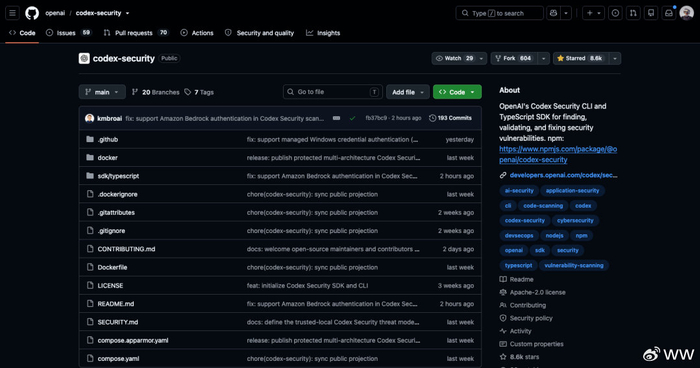Expand the Fork options dropdown arrow
The image size is (700, 368).
[x=543, y=58]
